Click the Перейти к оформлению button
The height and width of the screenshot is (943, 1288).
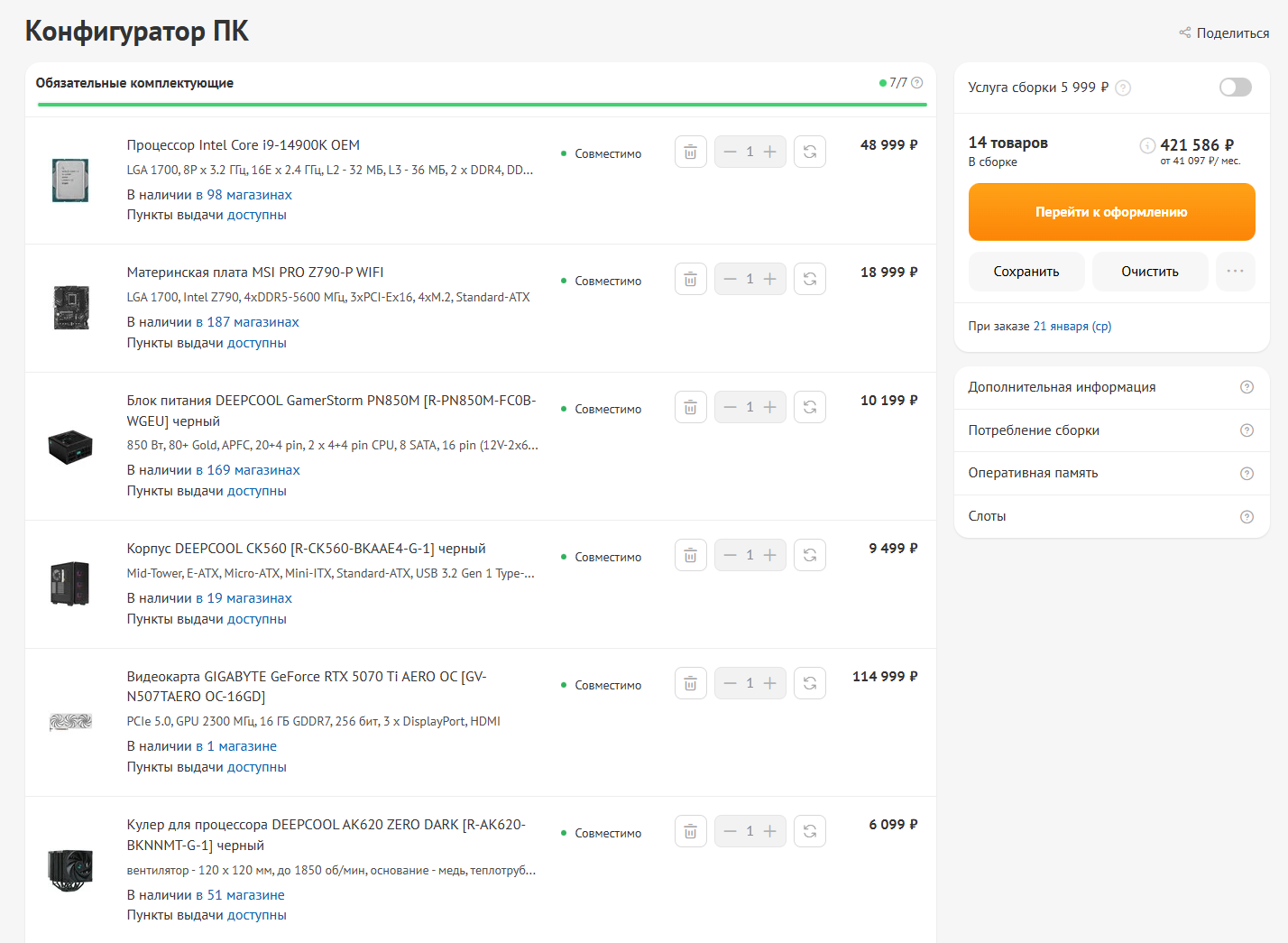[1111, 212]
